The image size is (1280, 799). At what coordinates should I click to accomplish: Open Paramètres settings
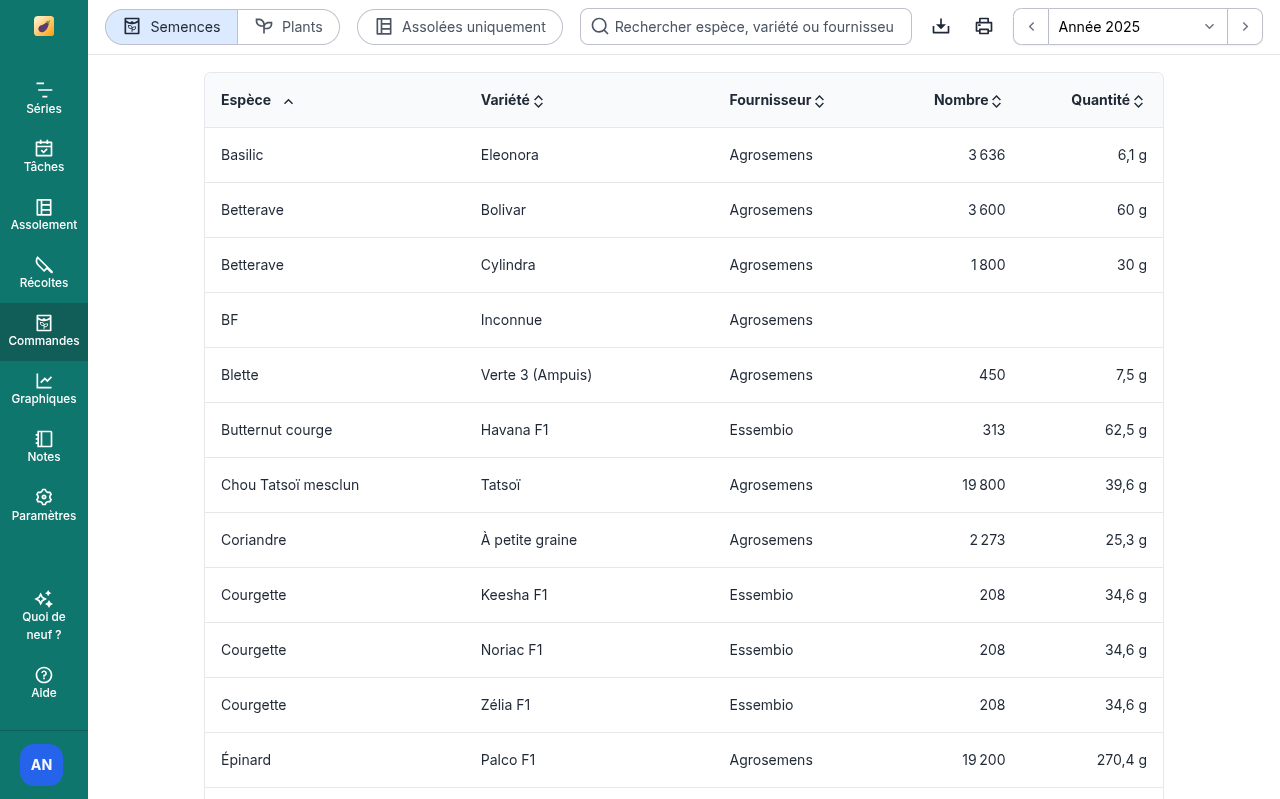pos(44,505)
